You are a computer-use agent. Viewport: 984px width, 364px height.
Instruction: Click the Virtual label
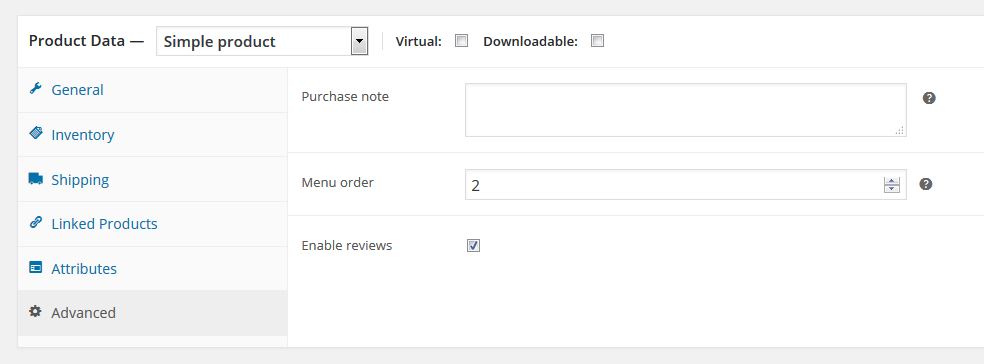[x=419, y=42]
